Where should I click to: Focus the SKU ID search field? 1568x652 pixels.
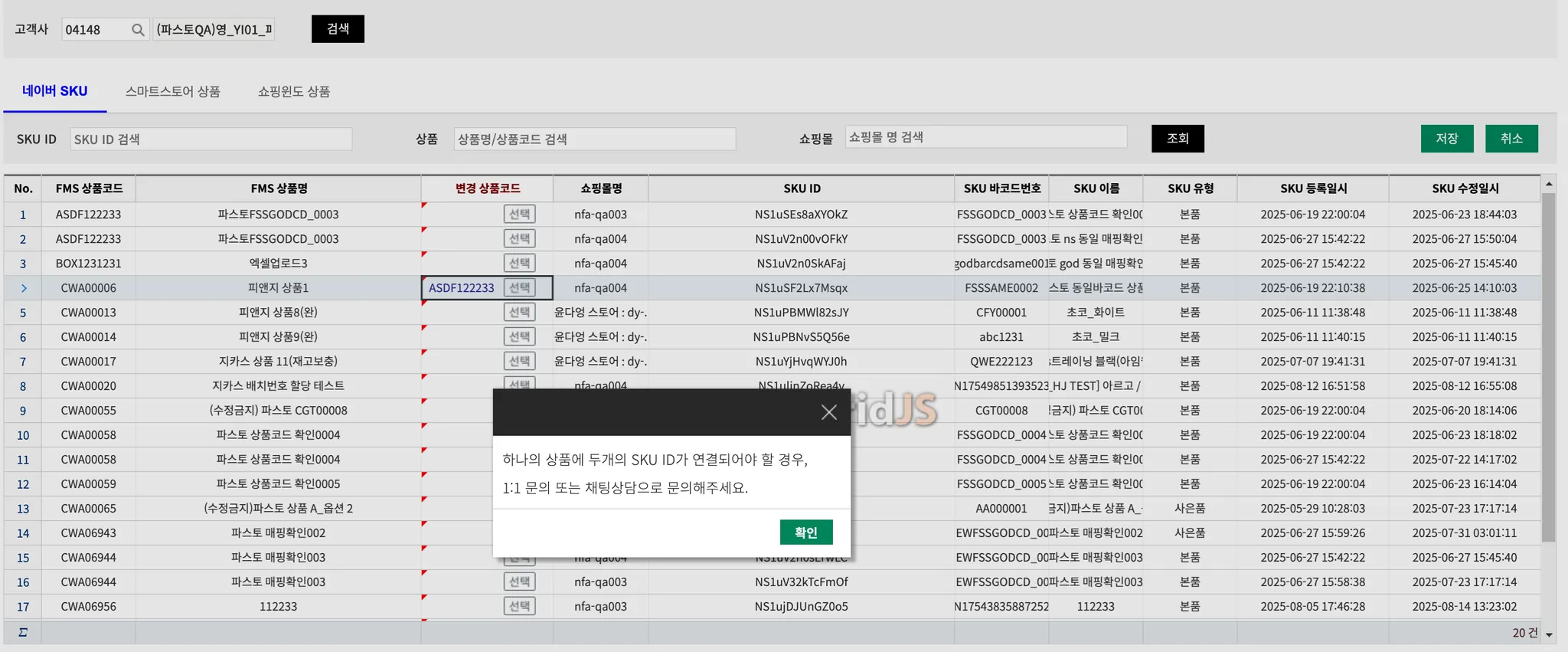tap(211, 139)
